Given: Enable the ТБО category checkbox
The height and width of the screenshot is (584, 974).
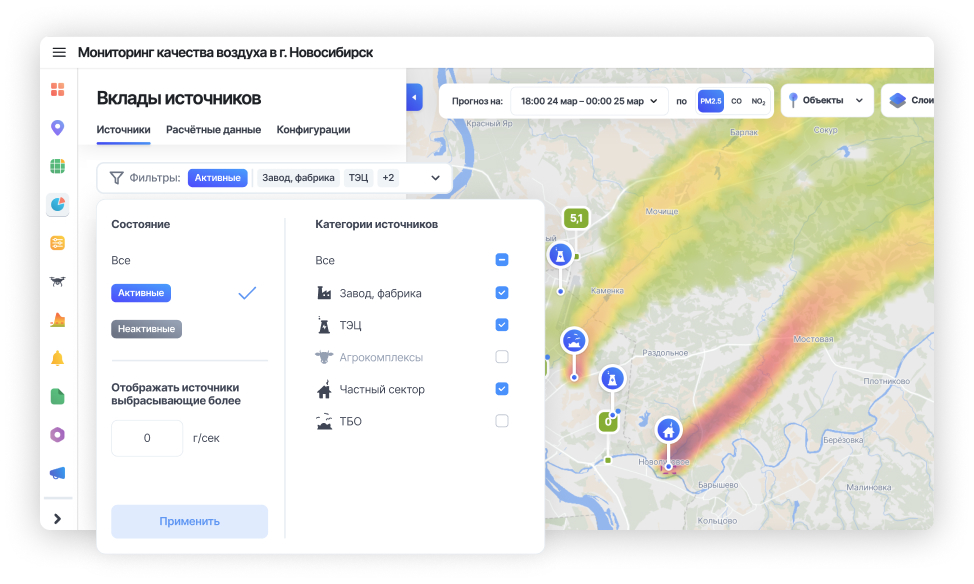Looking at the screenshot, I should pyautogui.click(x=502, y=421).
